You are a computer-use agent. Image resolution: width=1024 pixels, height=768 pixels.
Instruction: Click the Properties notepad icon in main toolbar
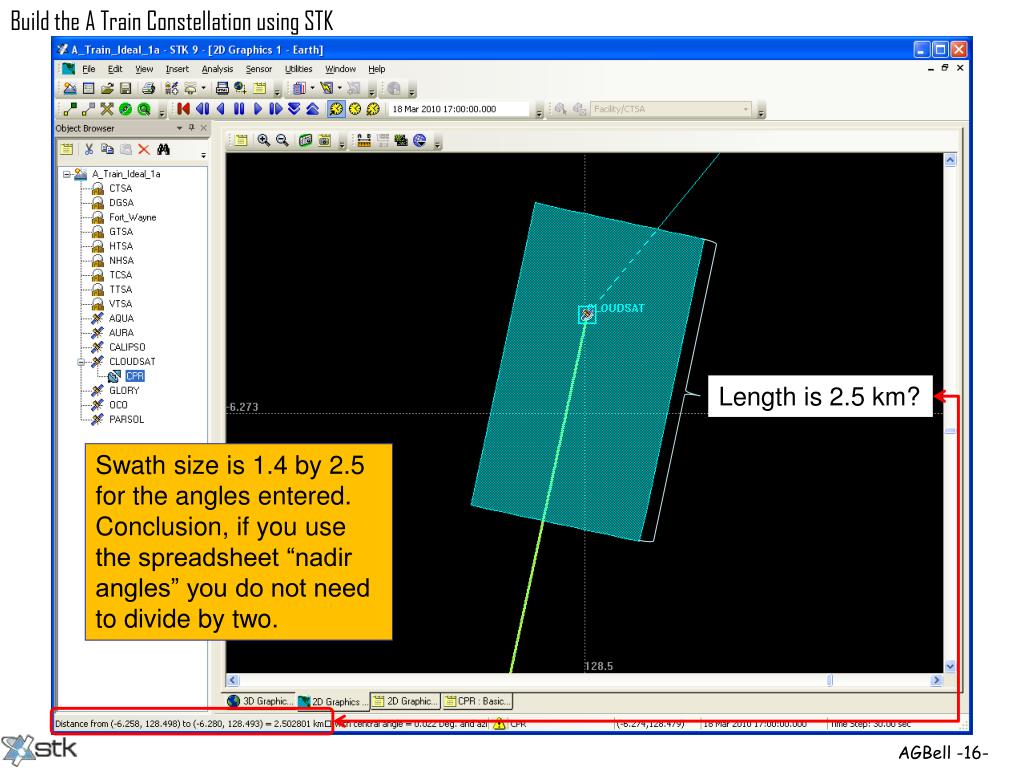pyautogui.click(x=260, y=88)
